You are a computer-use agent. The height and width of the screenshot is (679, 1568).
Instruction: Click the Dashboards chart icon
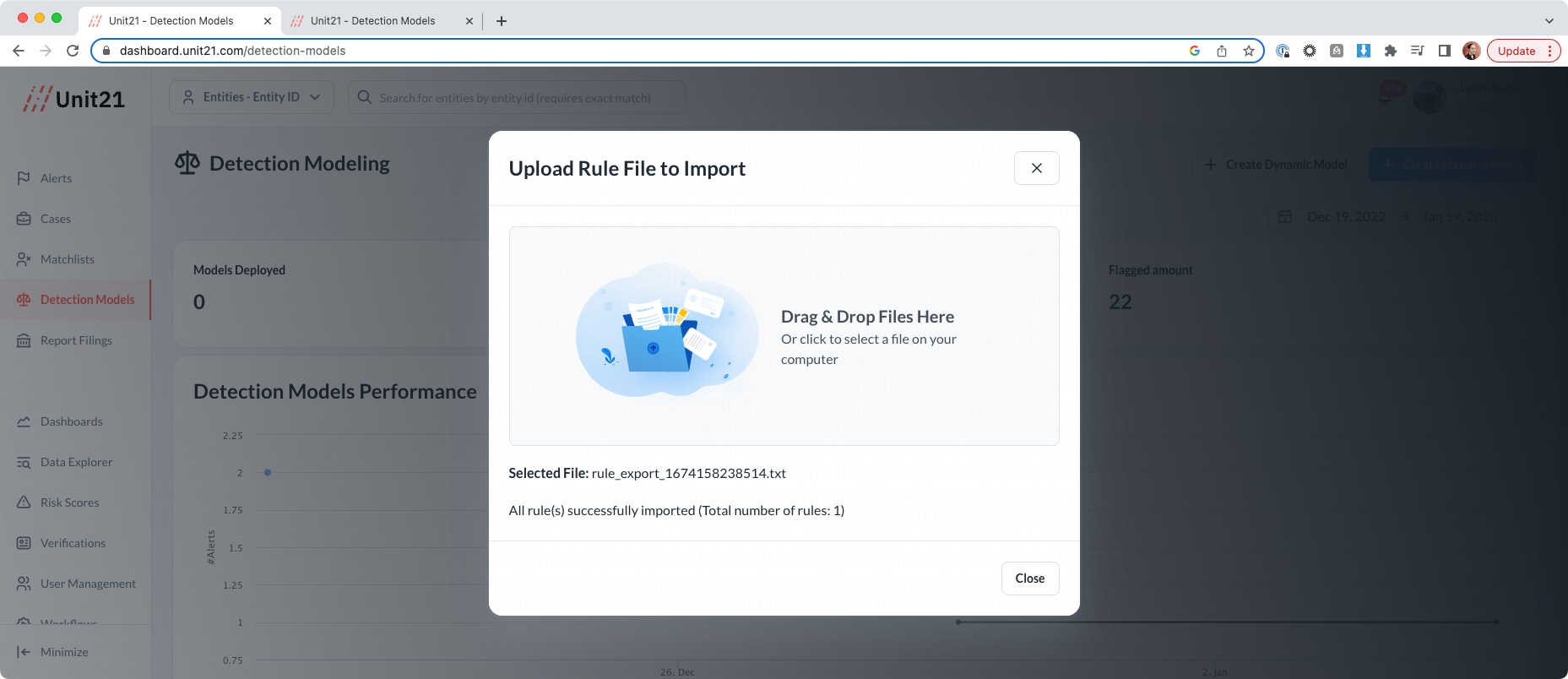click(x=24, y=421)
